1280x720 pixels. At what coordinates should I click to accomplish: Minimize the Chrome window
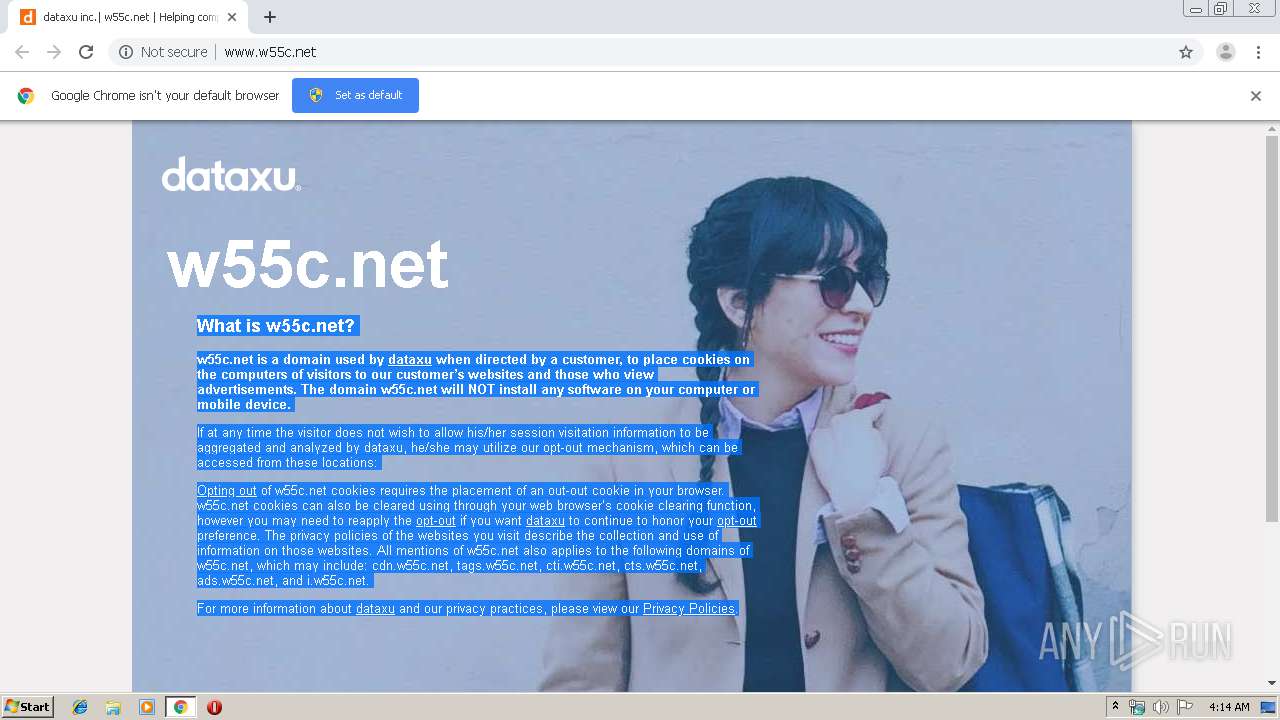(x=1196, y=9)
